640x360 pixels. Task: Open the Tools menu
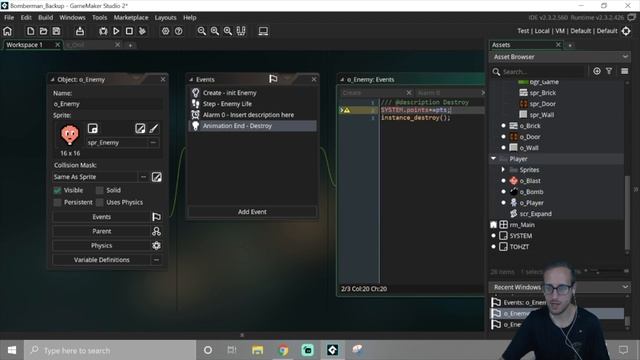99,18
